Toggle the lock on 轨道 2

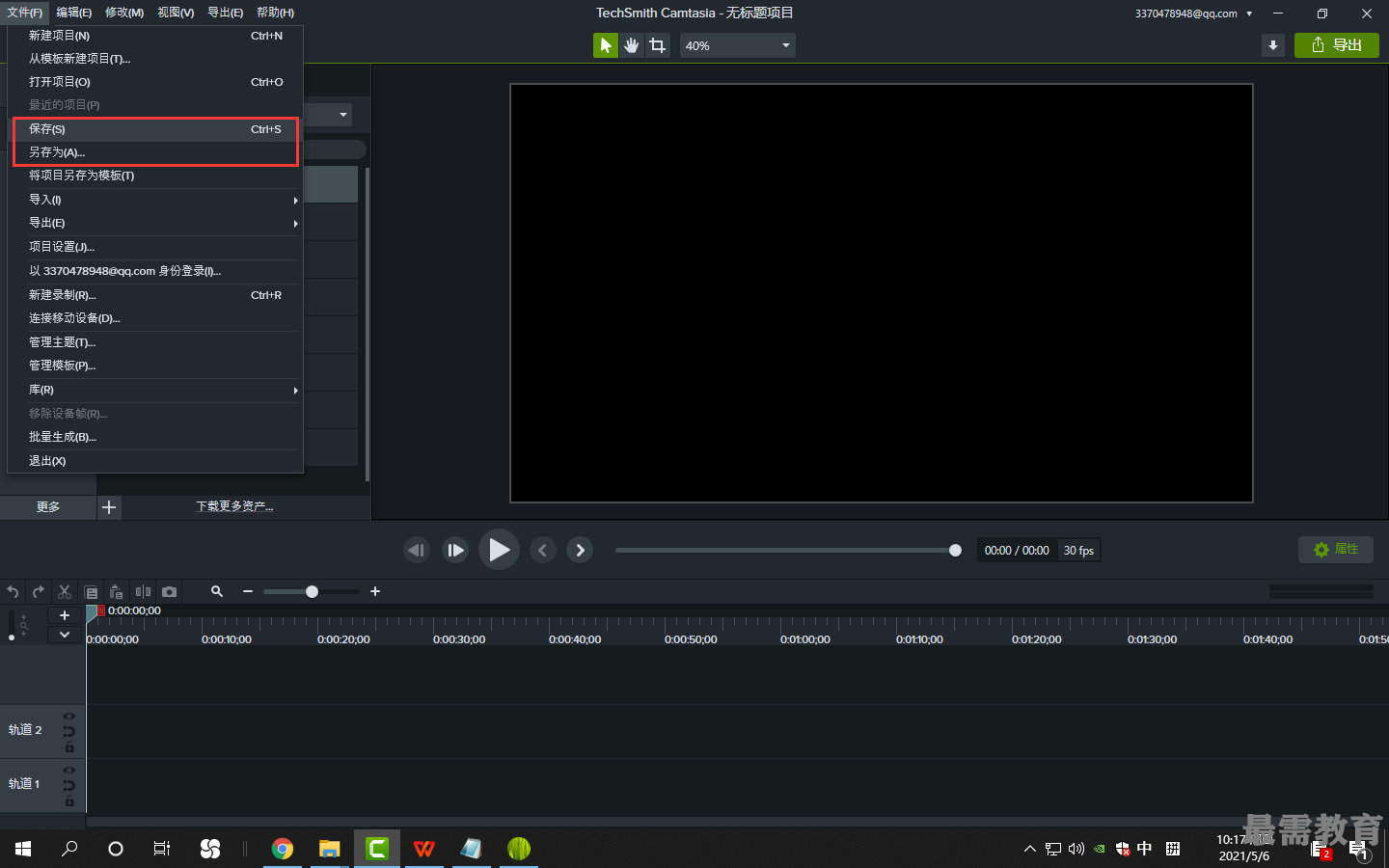[69, 747]
